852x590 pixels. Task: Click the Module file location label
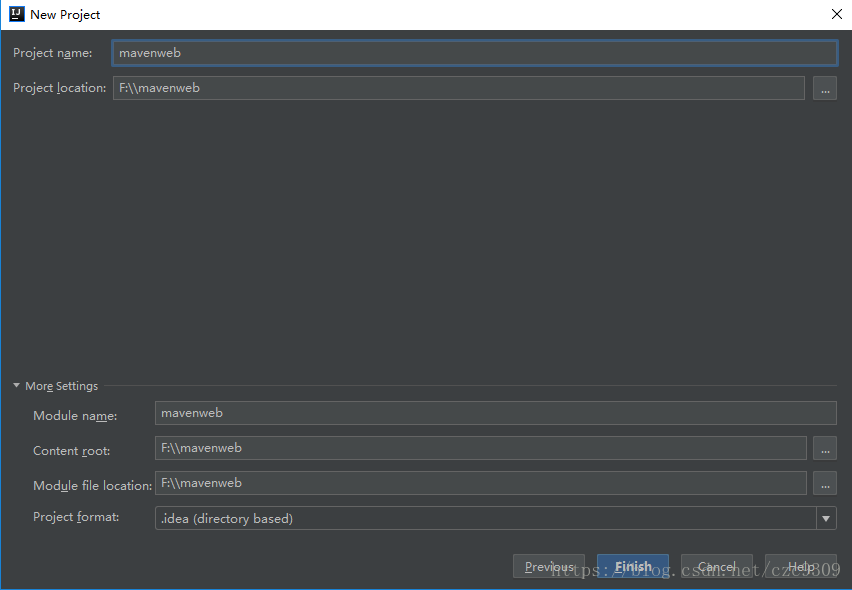point(92,485)
